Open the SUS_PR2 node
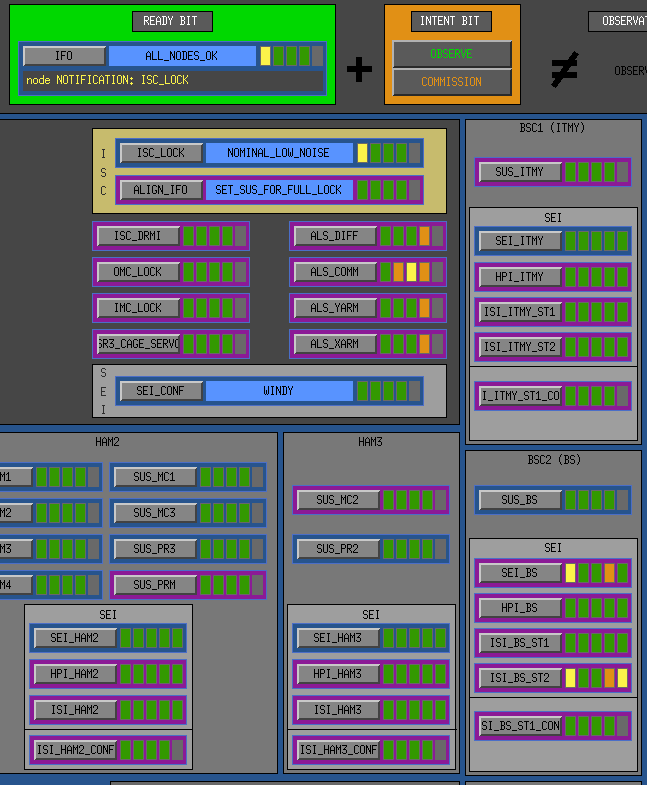Viewport: 647px width, 785px height. pos(338,549)
